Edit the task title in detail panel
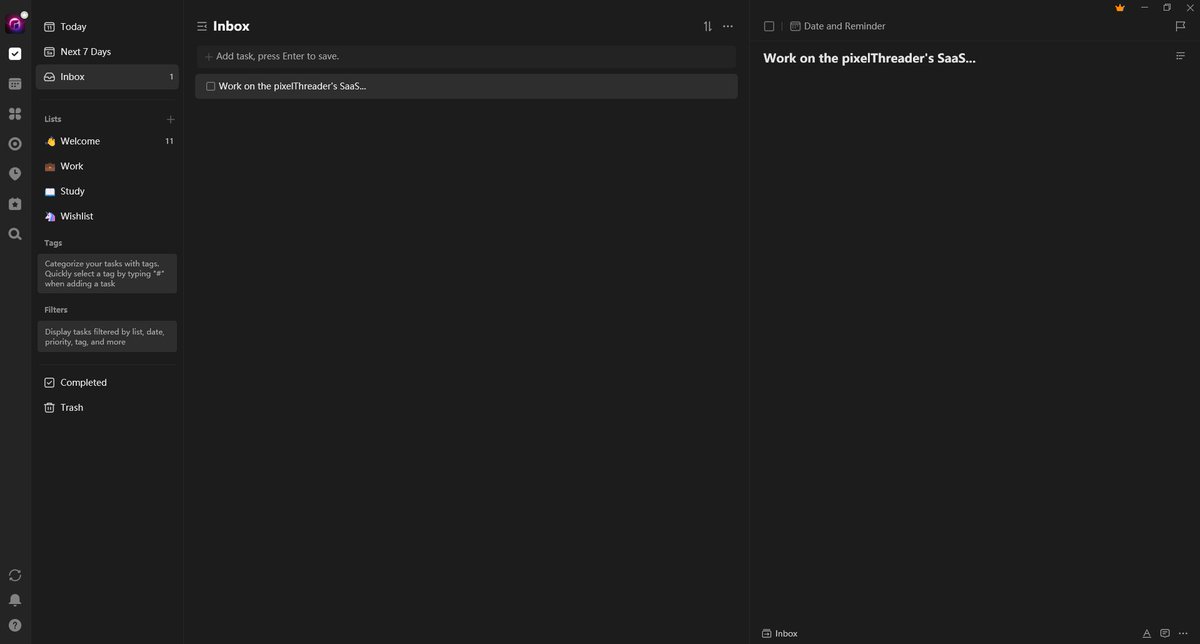The height and width of the screenshot is (644, 1200). [869, 58]
